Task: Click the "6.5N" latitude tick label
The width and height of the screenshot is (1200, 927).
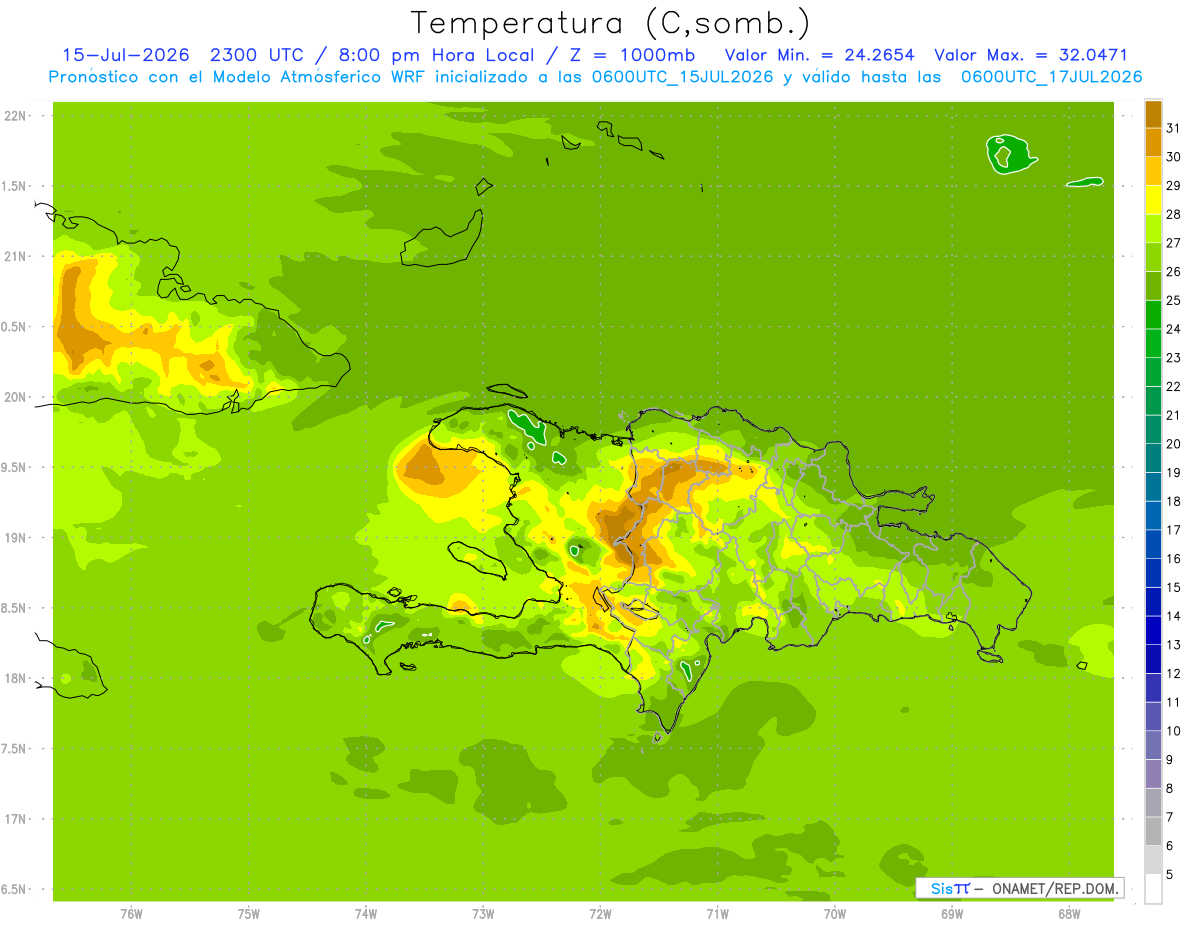Action: (15, 889)
